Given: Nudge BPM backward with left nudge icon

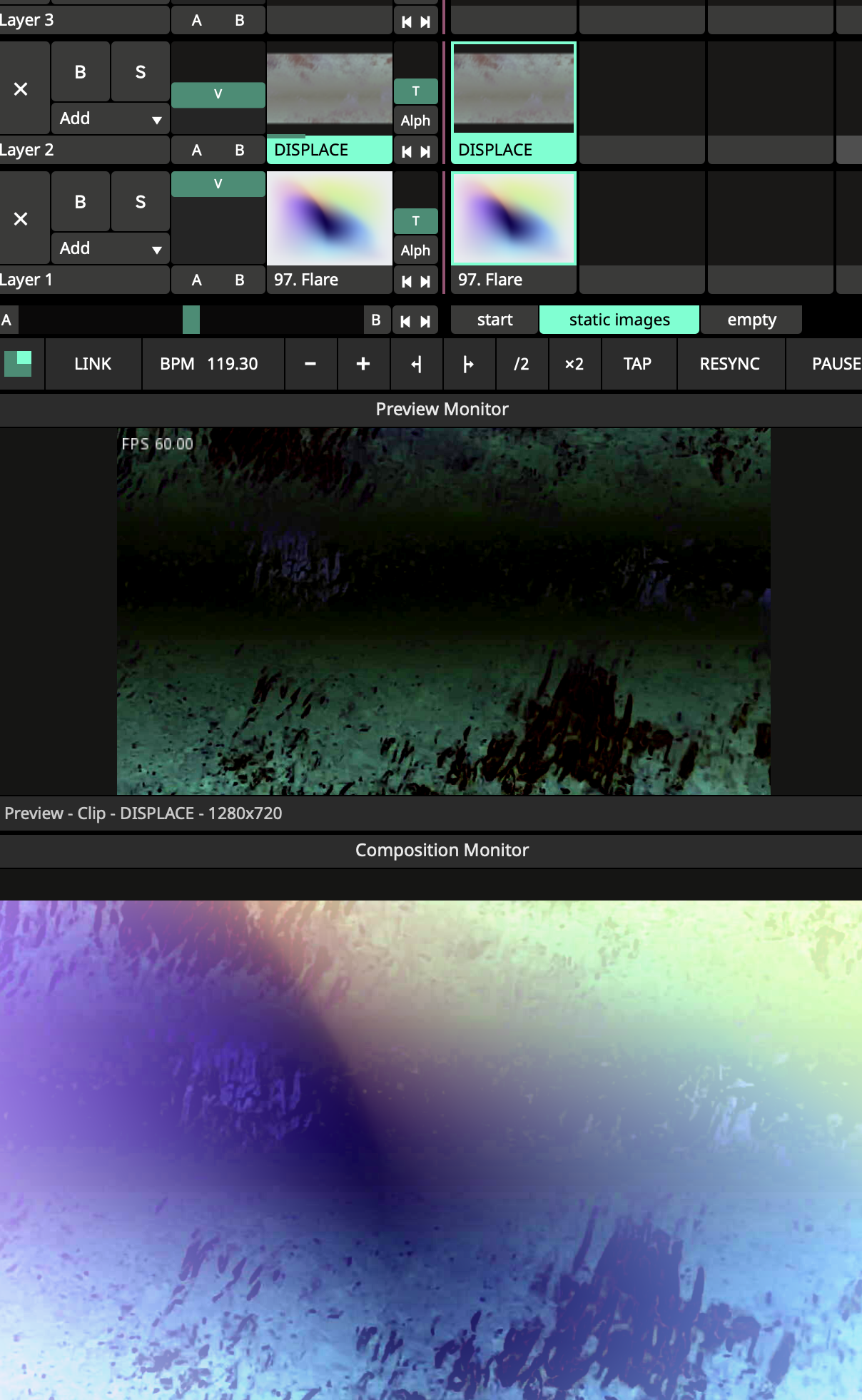Looking at the screenshot, I should (x=416, y=364).
